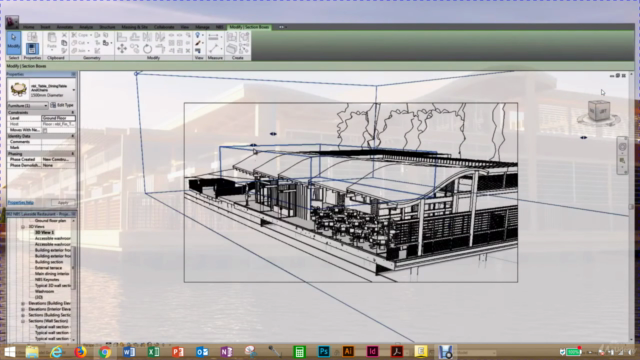Image resolution: width=640 pixels, height=360 pixels.
Task: Select External terrace view in browser
Action: (49, 268)
